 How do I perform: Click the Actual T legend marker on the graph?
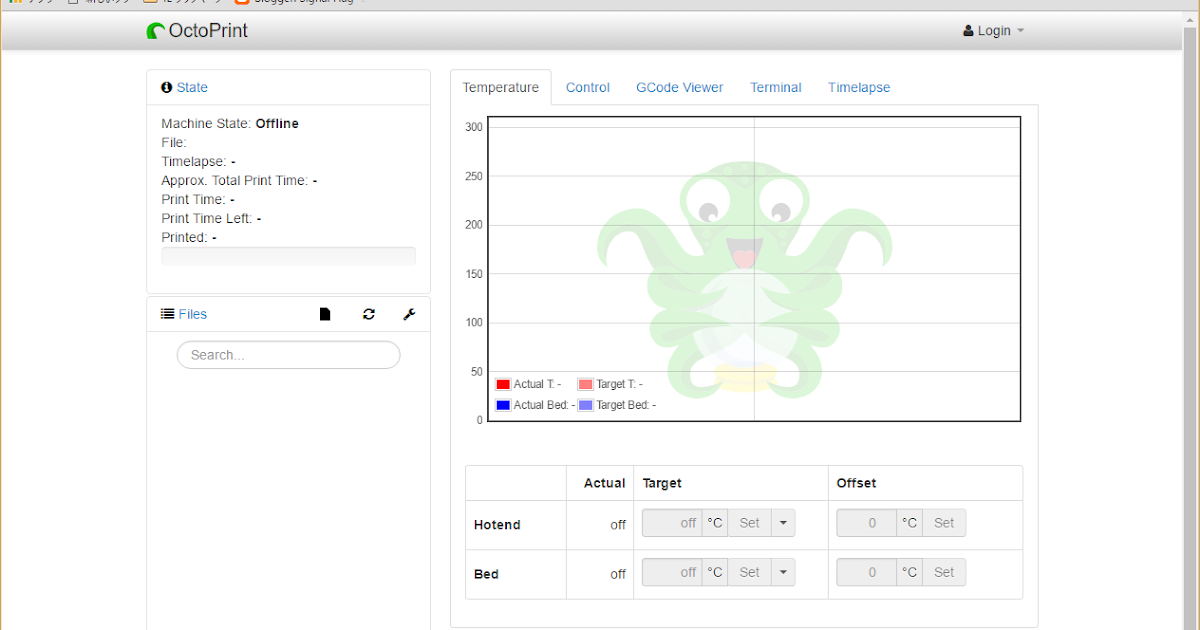click(x=504, y=384)
